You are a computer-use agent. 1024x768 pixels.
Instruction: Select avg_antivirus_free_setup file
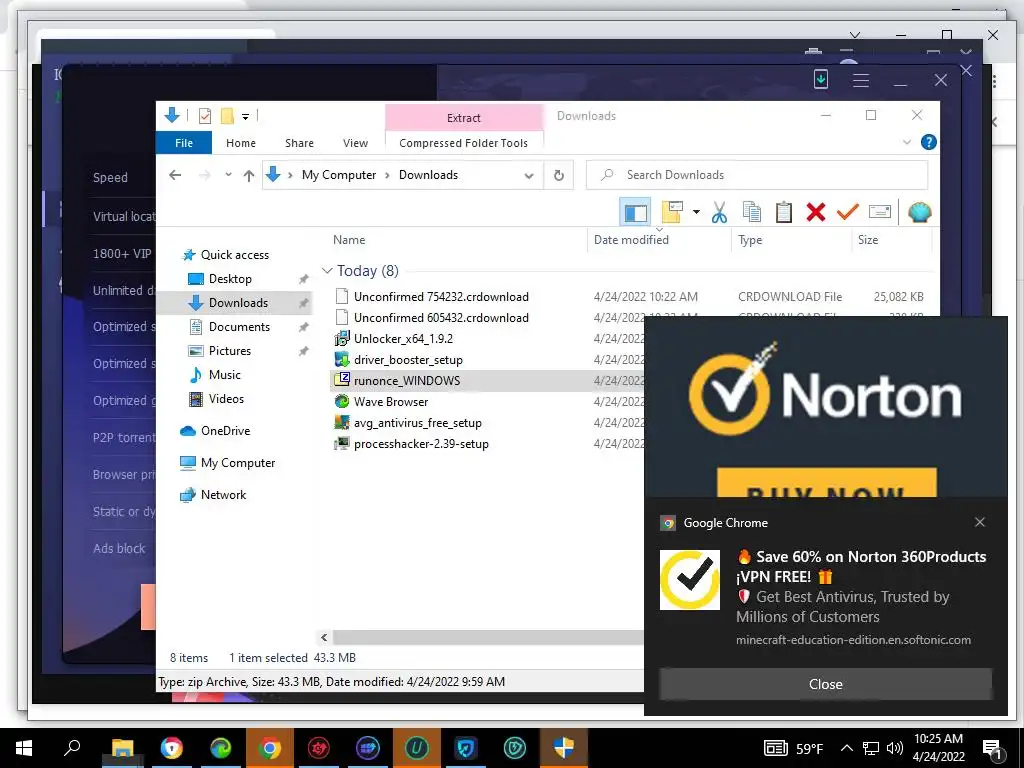(x=417, y=423)
